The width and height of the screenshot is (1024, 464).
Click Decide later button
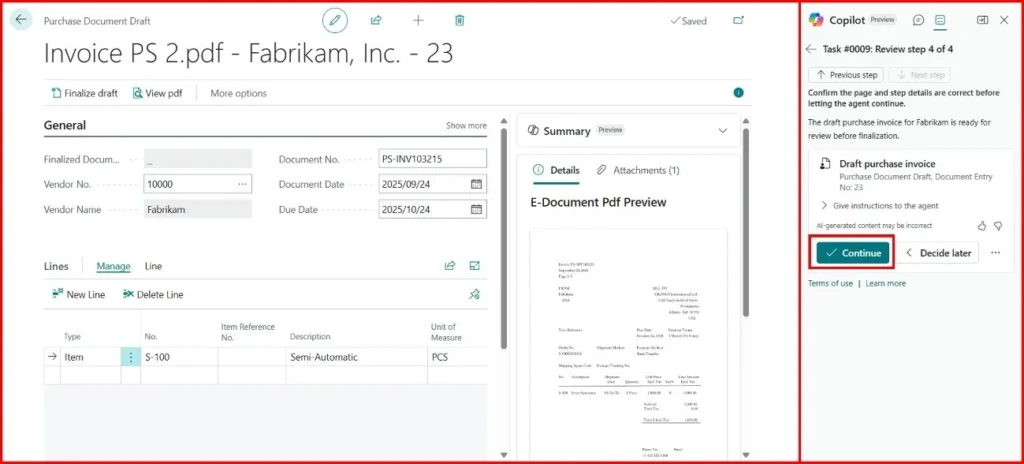[938, 253]
